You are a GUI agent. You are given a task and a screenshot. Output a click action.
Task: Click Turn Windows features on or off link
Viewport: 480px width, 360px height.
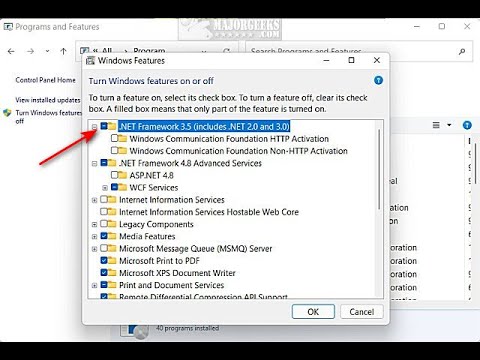coord(48,117)
